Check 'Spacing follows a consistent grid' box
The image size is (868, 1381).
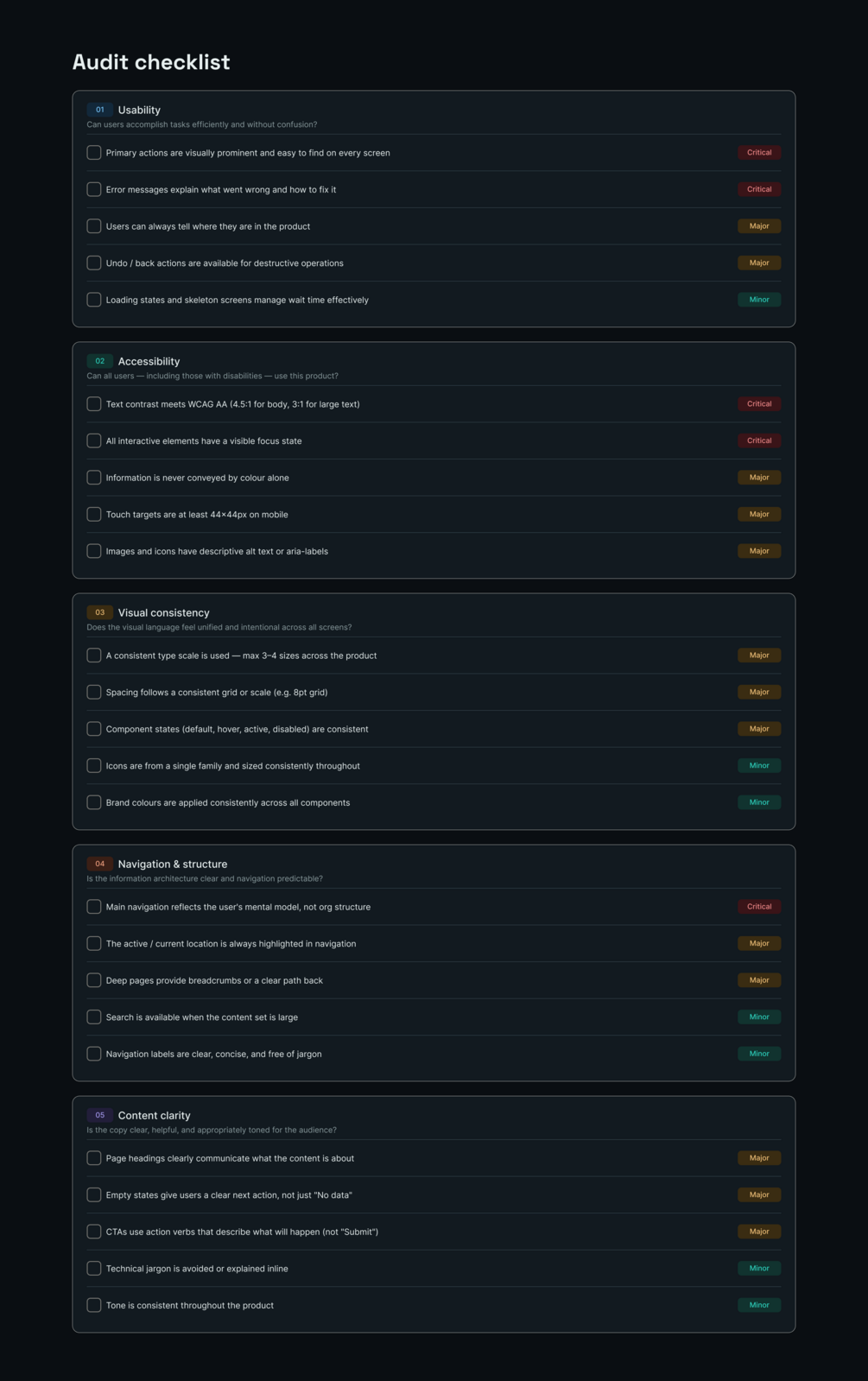(94, 693)
